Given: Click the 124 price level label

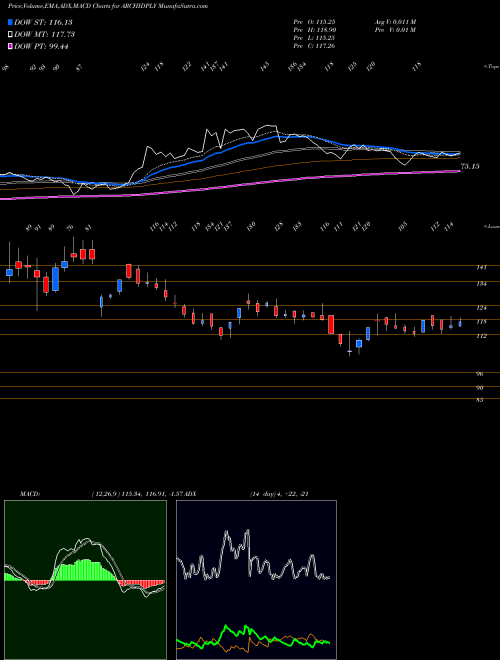Looking at the screenshot, I should click(x=481, y=308).
